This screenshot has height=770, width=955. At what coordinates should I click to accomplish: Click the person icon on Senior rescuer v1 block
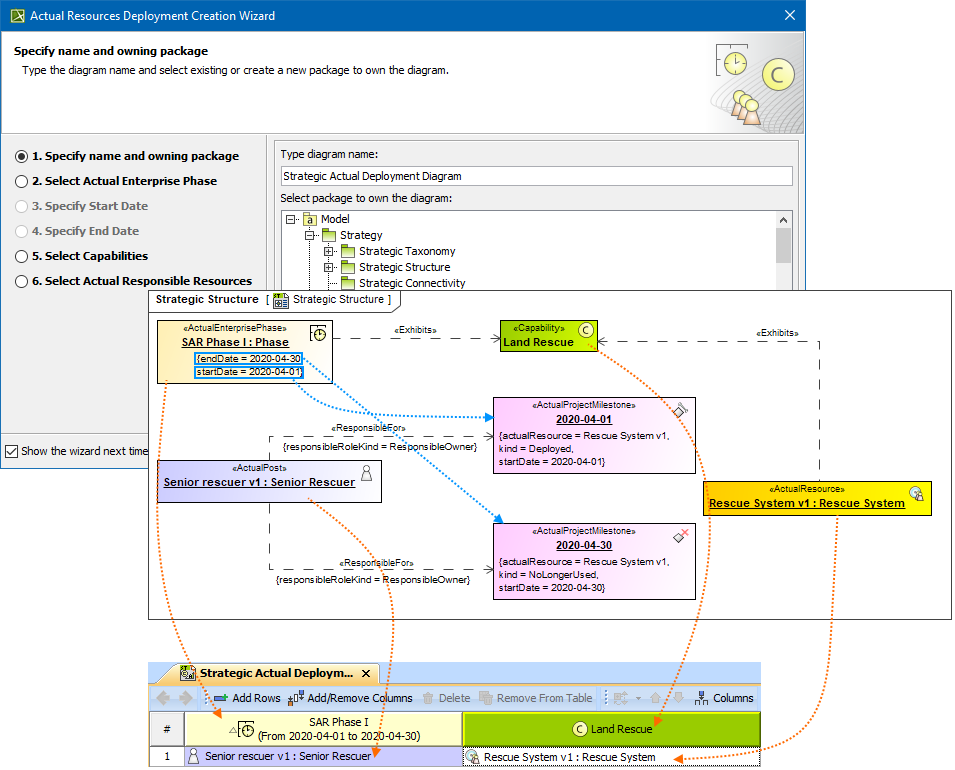pos(366,474)
